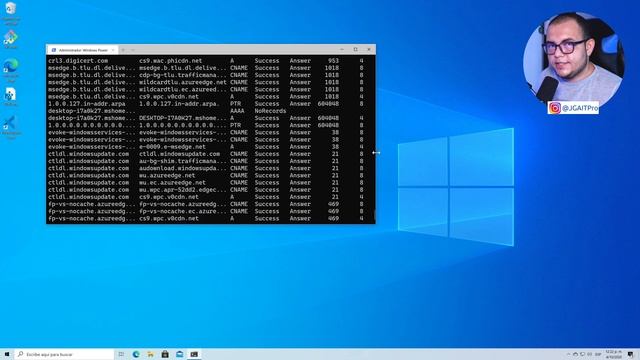Minimize the terminal window
The width and height of the screenshot is (640, 360).
pos(342,49)
